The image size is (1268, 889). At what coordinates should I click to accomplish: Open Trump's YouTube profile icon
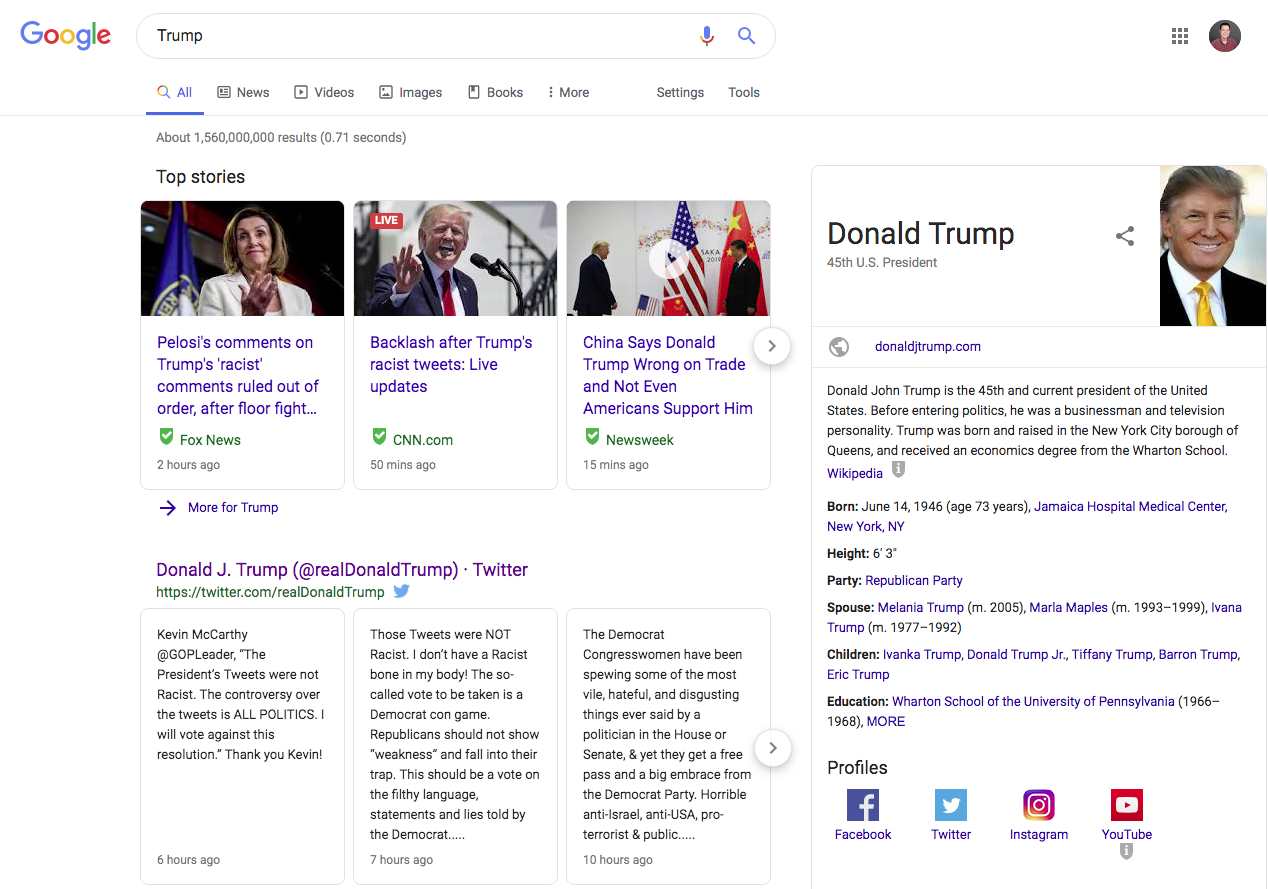1126,805
